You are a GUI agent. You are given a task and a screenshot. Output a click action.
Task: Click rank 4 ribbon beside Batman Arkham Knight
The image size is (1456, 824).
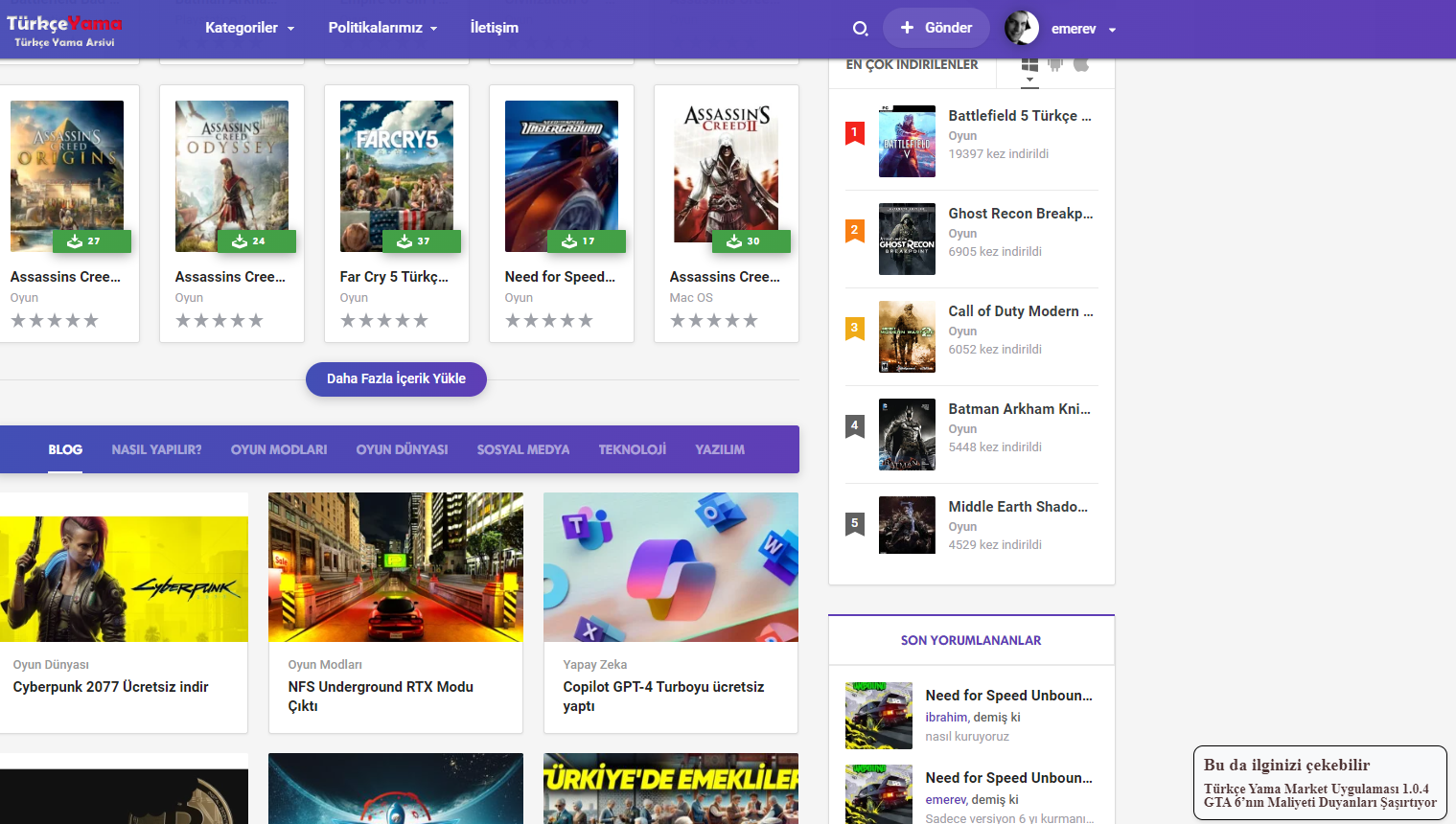coord(855,426)
